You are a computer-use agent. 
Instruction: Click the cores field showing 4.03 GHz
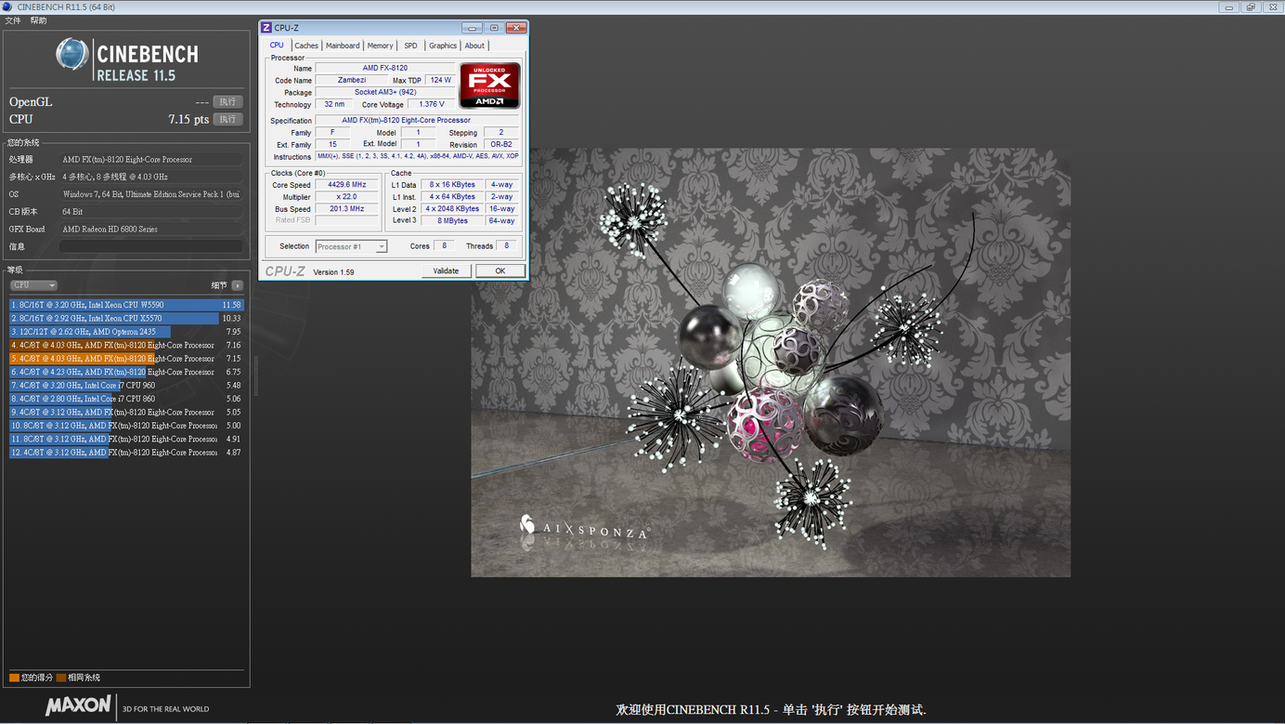coord(151,177)
